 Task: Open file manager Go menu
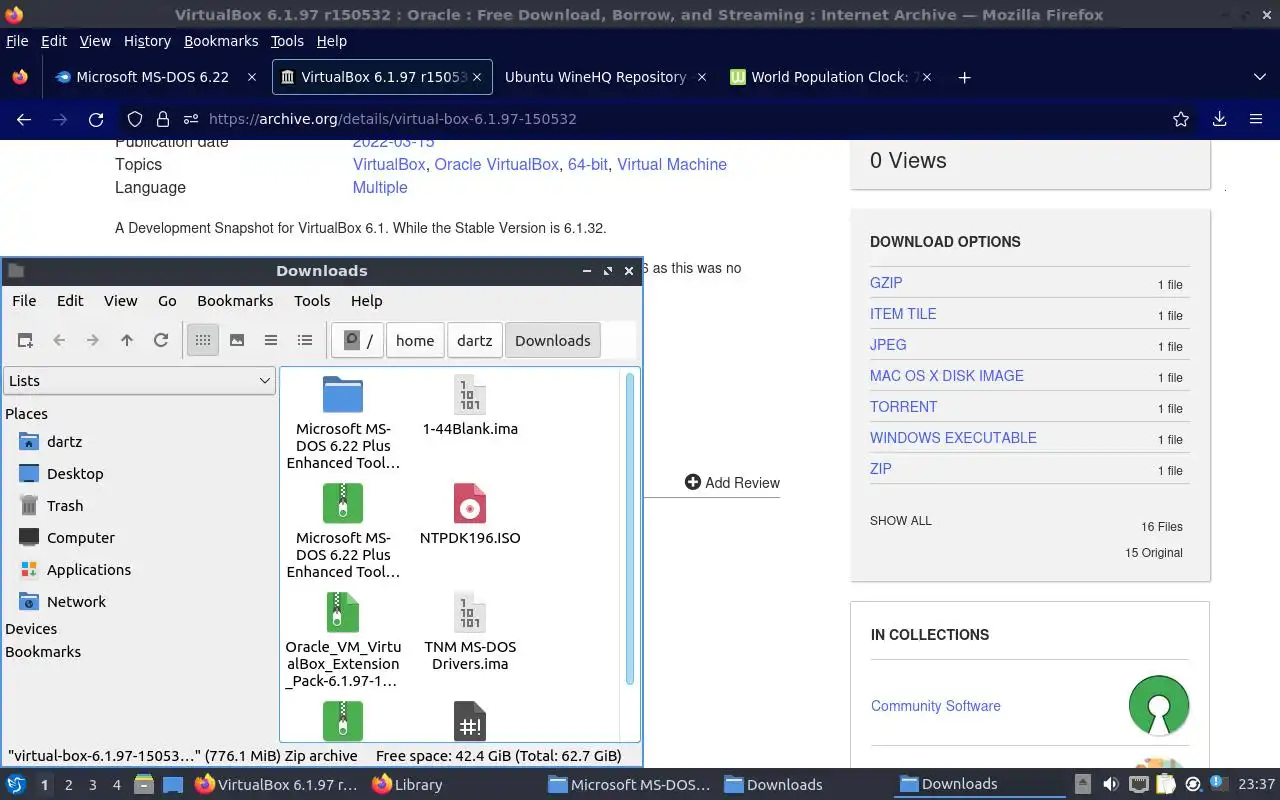point(167,300)
